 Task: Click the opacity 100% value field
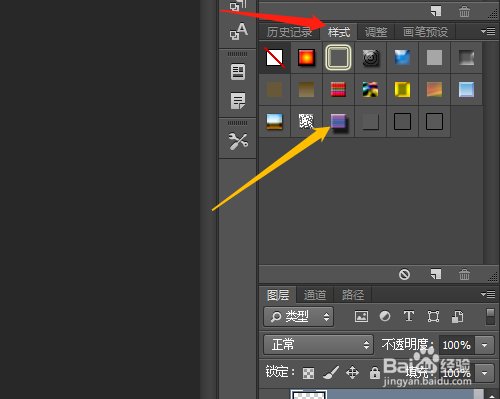pos(457,345)
